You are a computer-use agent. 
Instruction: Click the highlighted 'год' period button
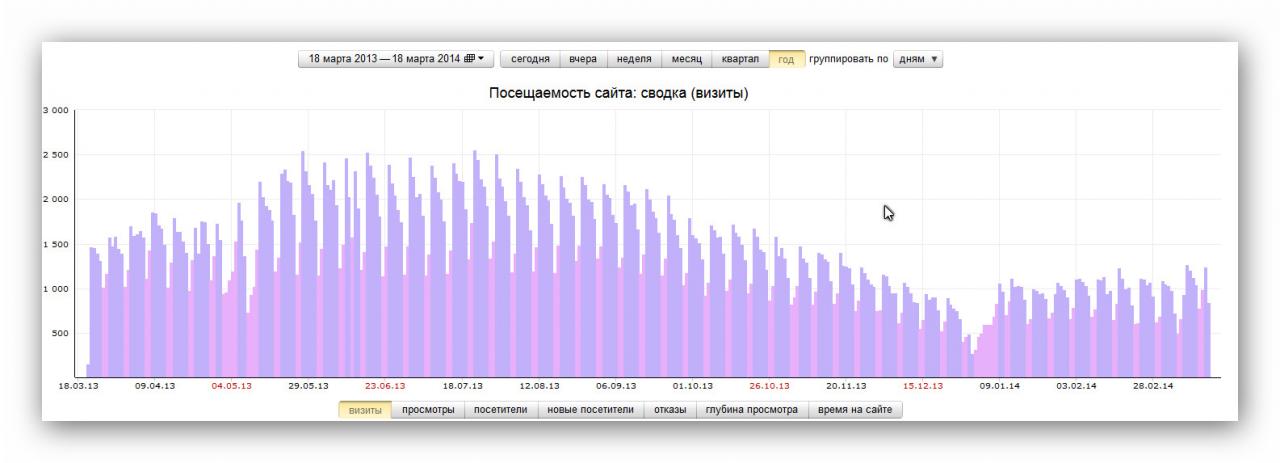click(x=786, y=59)
